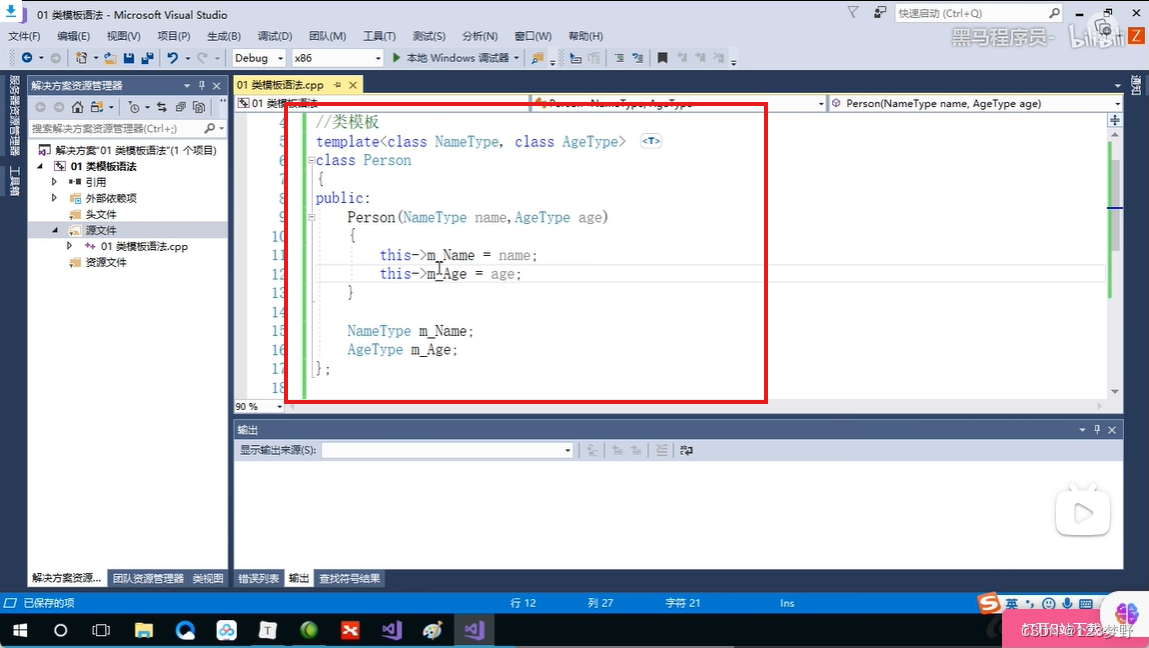Close the 01 类模板语法.cpp editor tab
The height and width of the screenshot is (648, 1149).
pos(353,85)
